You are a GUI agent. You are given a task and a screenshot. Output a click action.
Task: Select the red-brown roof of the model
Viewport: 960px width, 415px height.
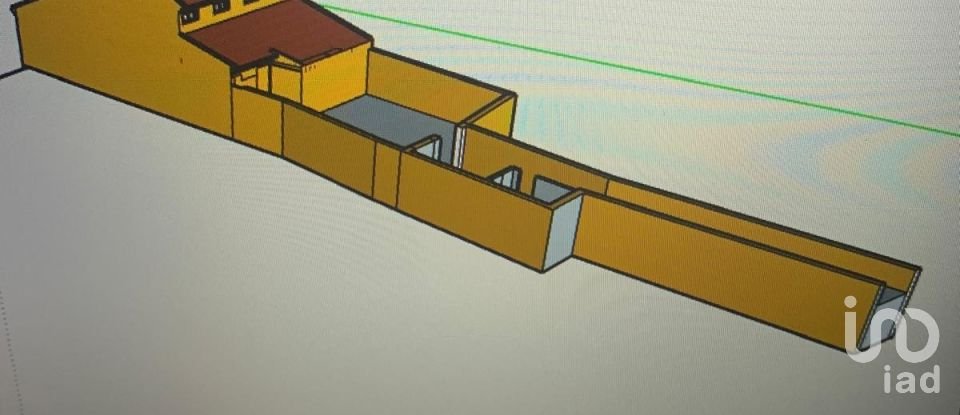(279, 34)
